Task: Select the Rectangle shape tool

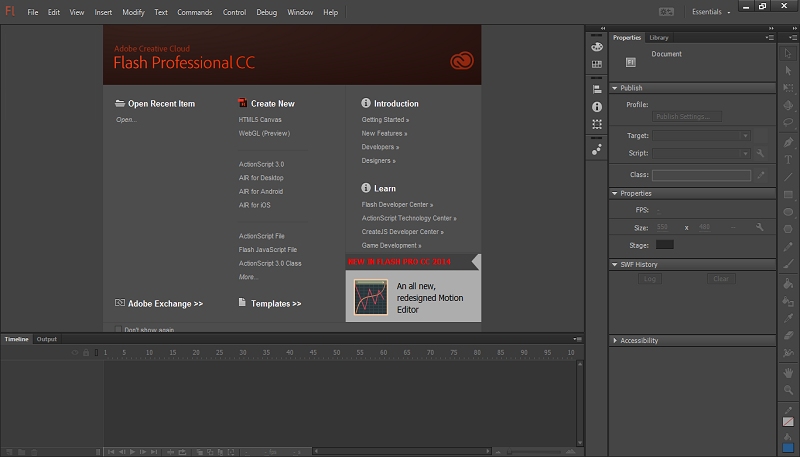Action: 788,194
